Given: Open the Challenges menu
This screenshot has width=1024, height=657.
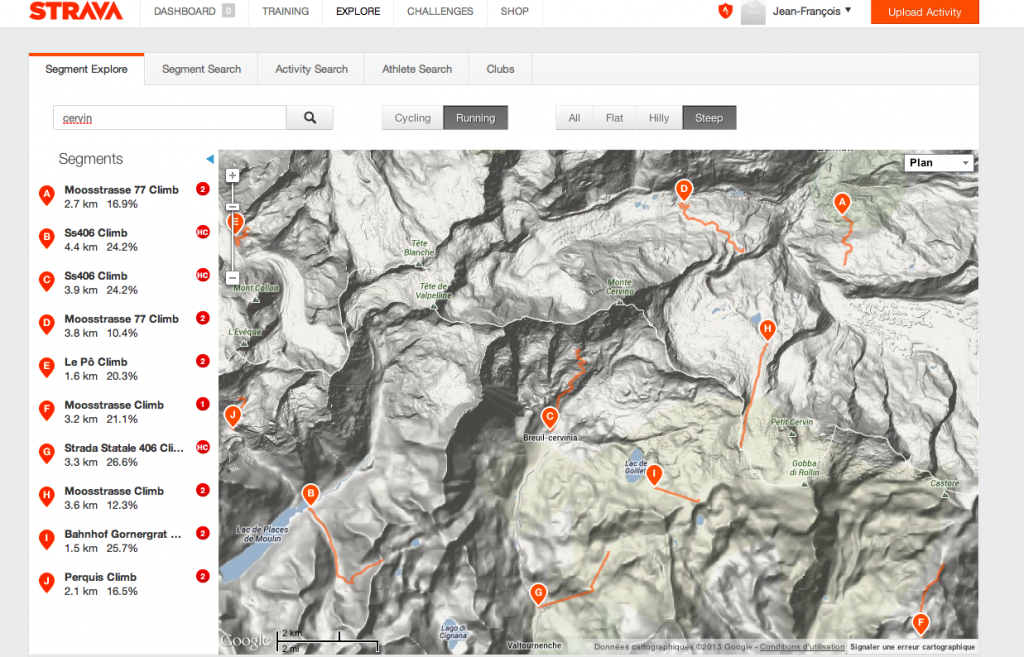Looking at the screenshot, I should coord(440,11).
